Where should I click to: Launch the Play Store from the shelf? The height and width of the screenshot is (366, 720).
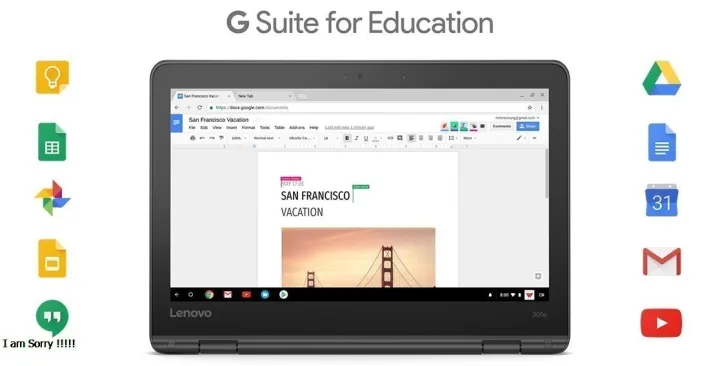(x=283, y=295)
